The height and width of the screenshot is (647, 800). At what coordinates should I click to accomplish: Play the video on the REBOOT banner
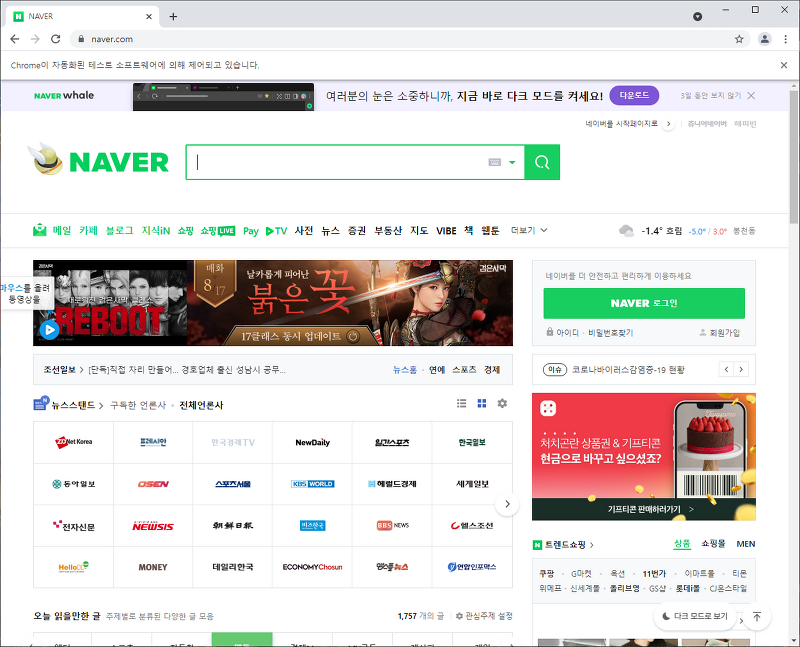point(49,330)
